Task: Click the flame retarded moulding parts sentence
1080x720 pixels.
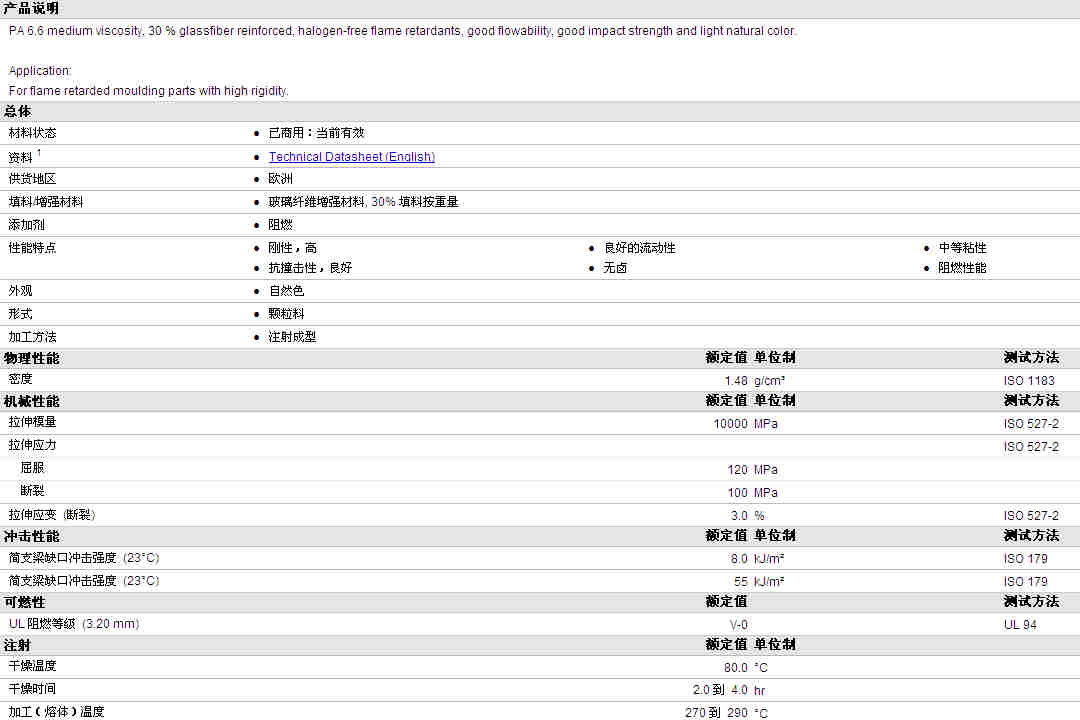Action: pos(149,91)
